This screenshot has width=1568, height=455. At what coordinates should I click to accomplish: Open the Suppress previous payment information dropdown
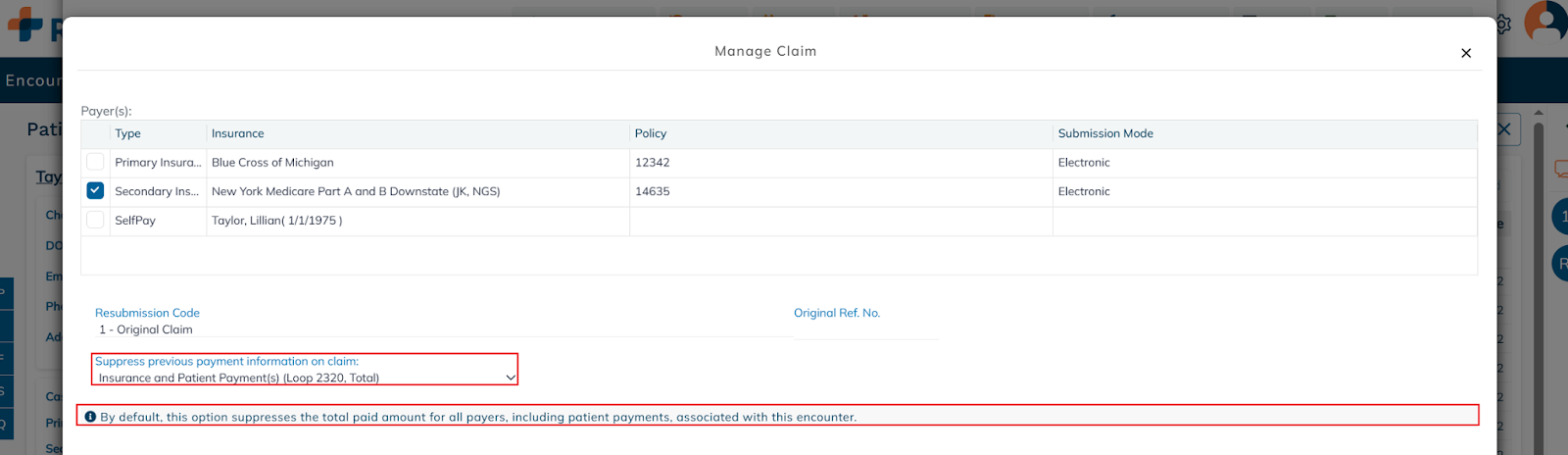pyautogui.click(x=304, y=378)
